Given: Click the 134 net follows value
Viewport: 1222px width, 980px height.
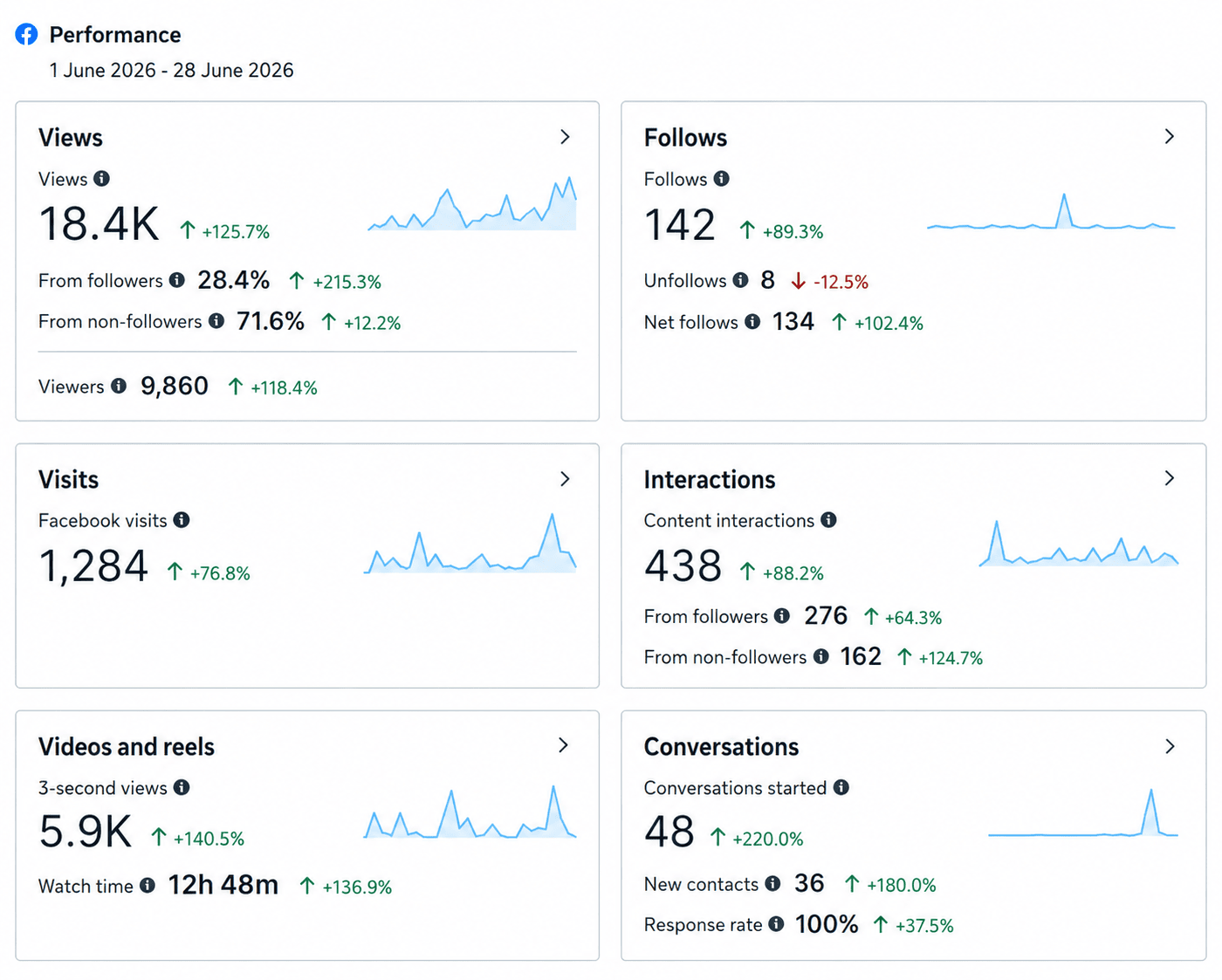Looking at the screenshot, I should pos(793,322).
